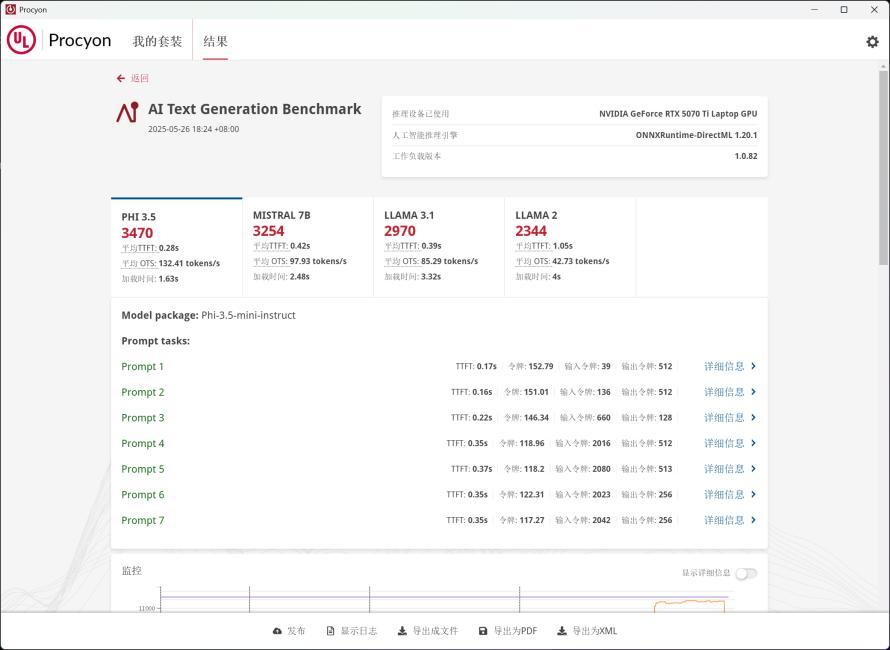Click the 85.29 tokens/s value

click(450, 261)
